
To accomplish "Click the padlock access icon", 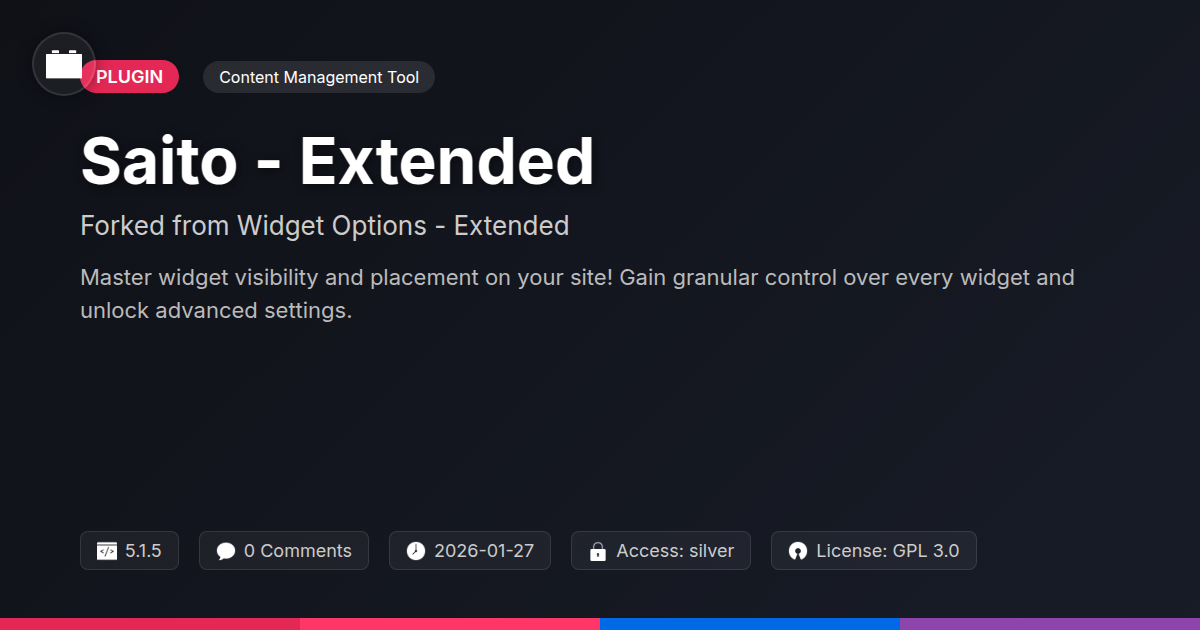I will point(598,551).
